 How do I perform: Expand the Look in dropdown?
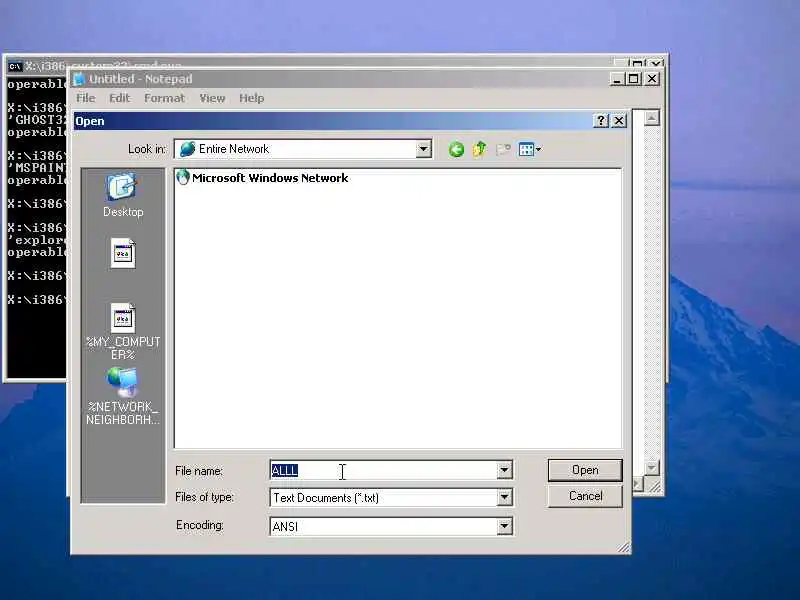pos(423,149)
